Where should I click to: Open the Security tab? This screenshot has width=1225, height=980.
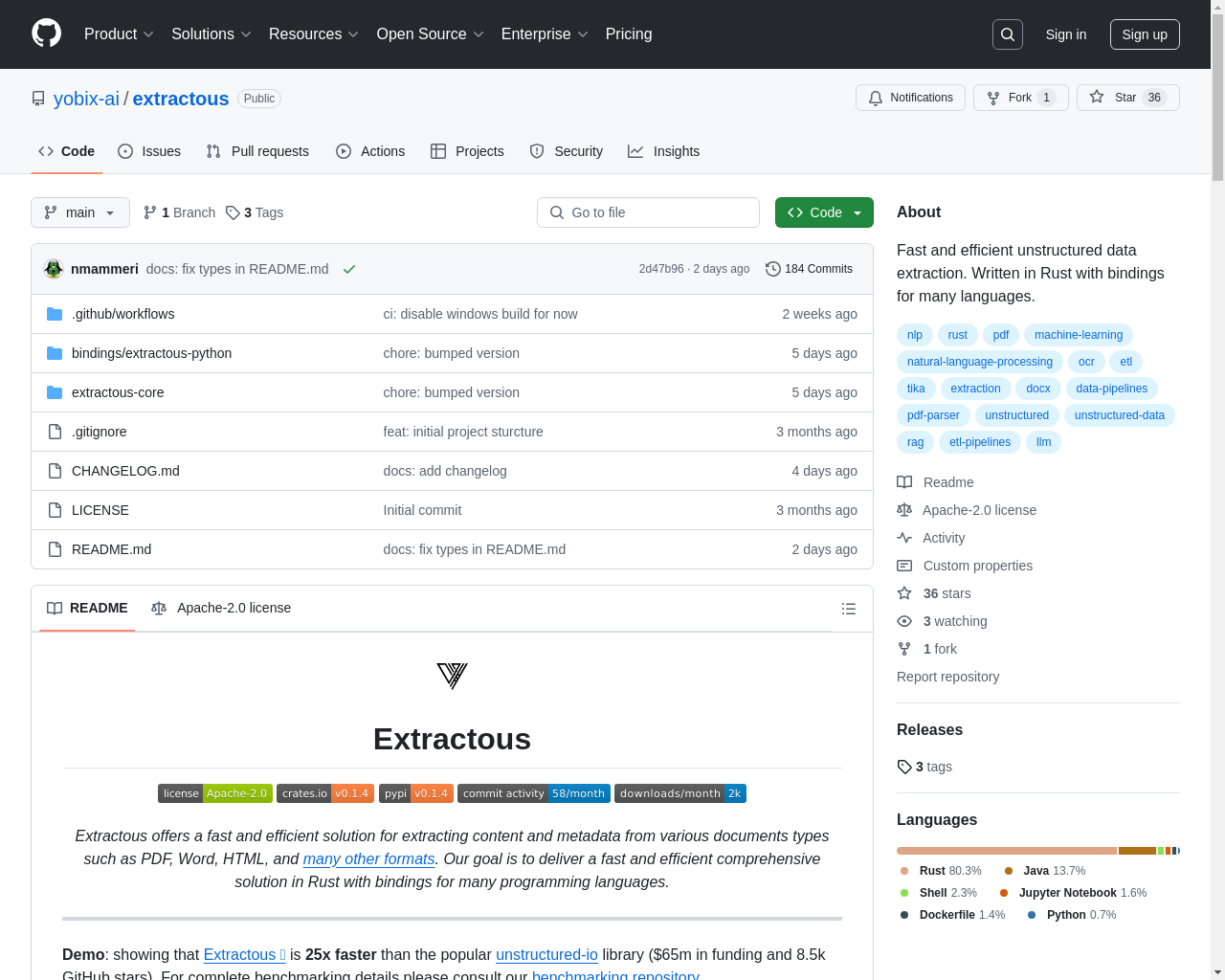point(567,151)
